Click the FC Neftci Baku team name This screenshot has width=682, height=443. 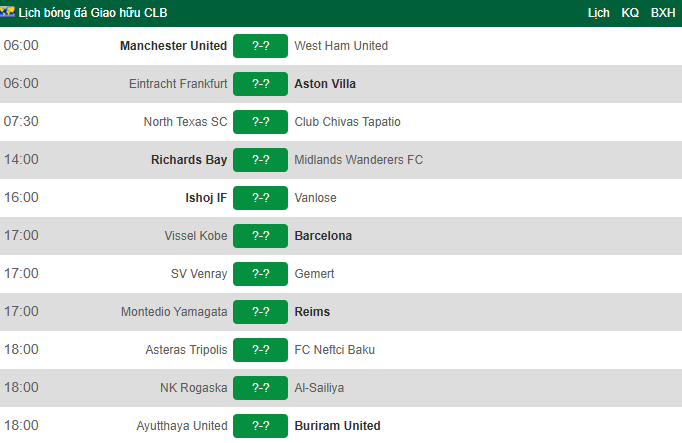click(334, 350)
